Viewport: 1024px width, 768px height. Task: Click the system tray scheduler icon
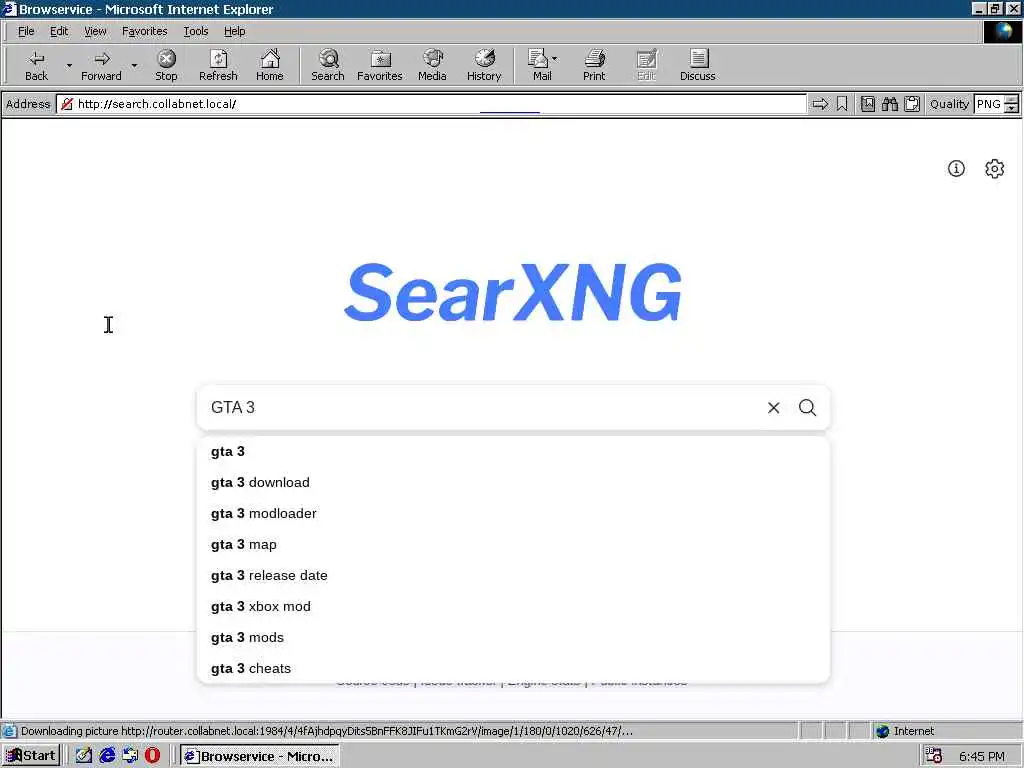point(934,756)
